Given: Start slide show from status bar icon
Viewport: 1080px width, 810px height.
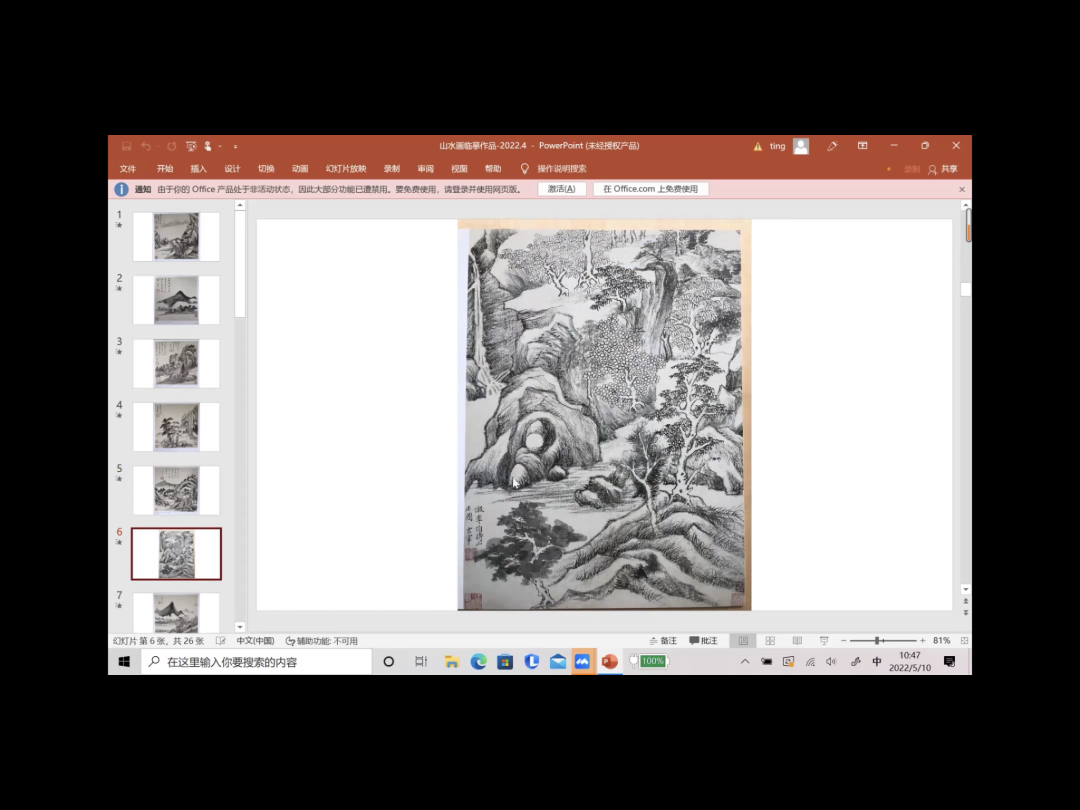Looking at the screenshot, I should tap(824, 641).
